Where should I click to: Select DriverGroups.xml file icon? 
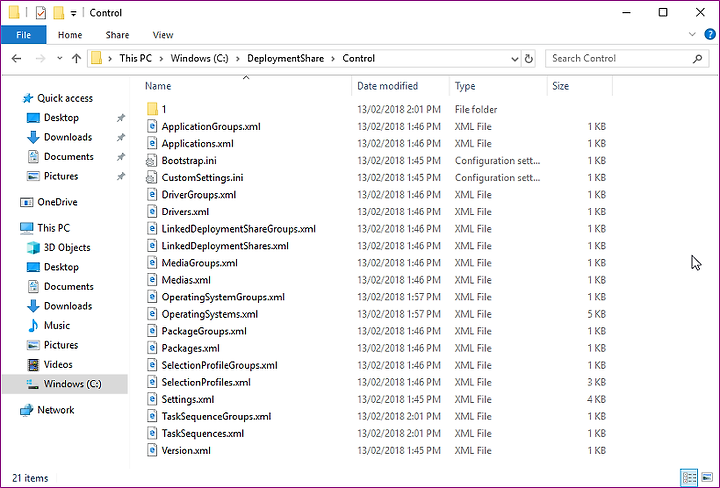click(x=152, y=195)
